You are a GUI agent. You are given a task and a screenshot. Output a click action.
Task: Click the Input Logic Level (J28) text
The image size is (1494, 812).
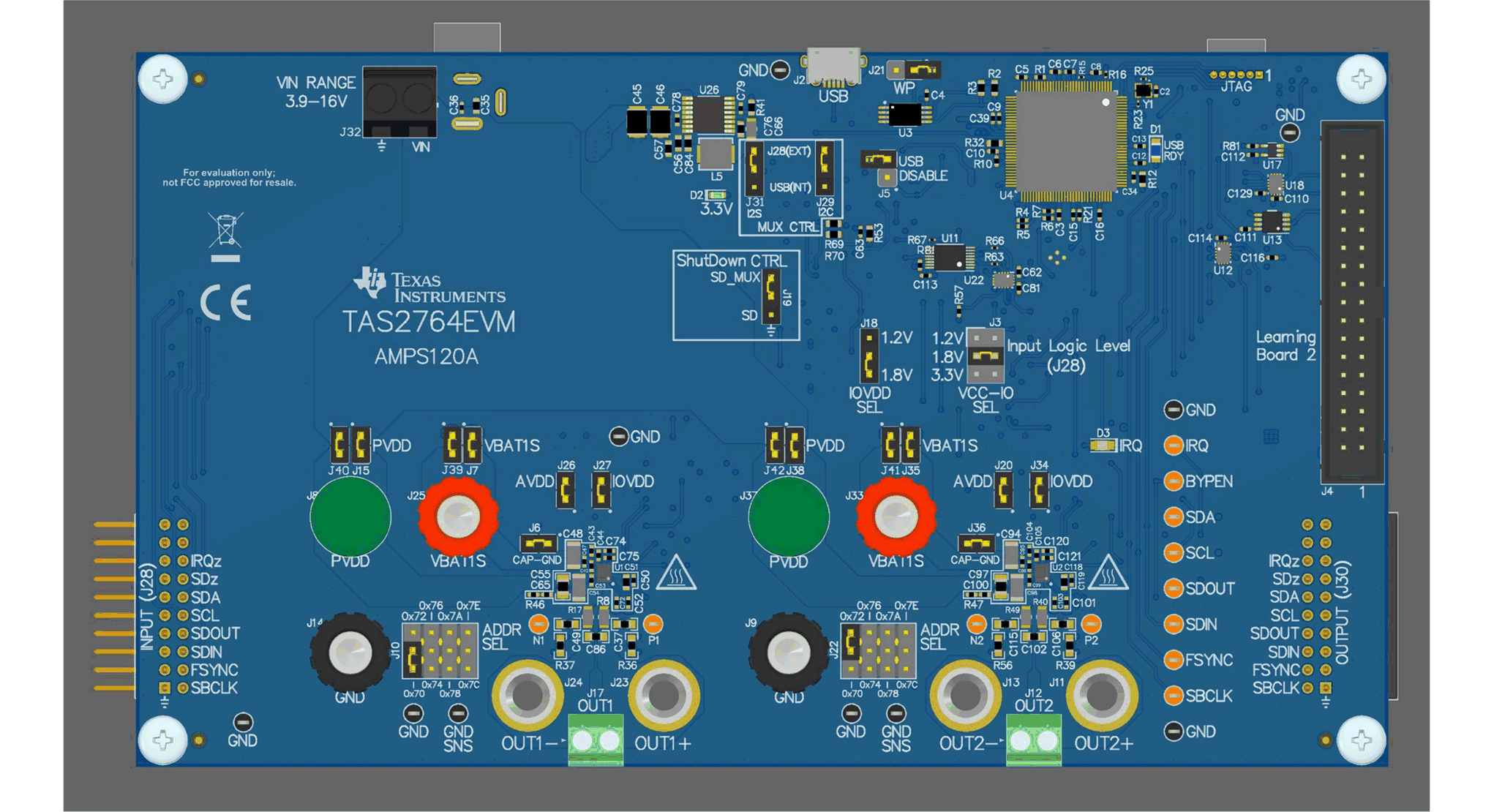click(1068, 356)
